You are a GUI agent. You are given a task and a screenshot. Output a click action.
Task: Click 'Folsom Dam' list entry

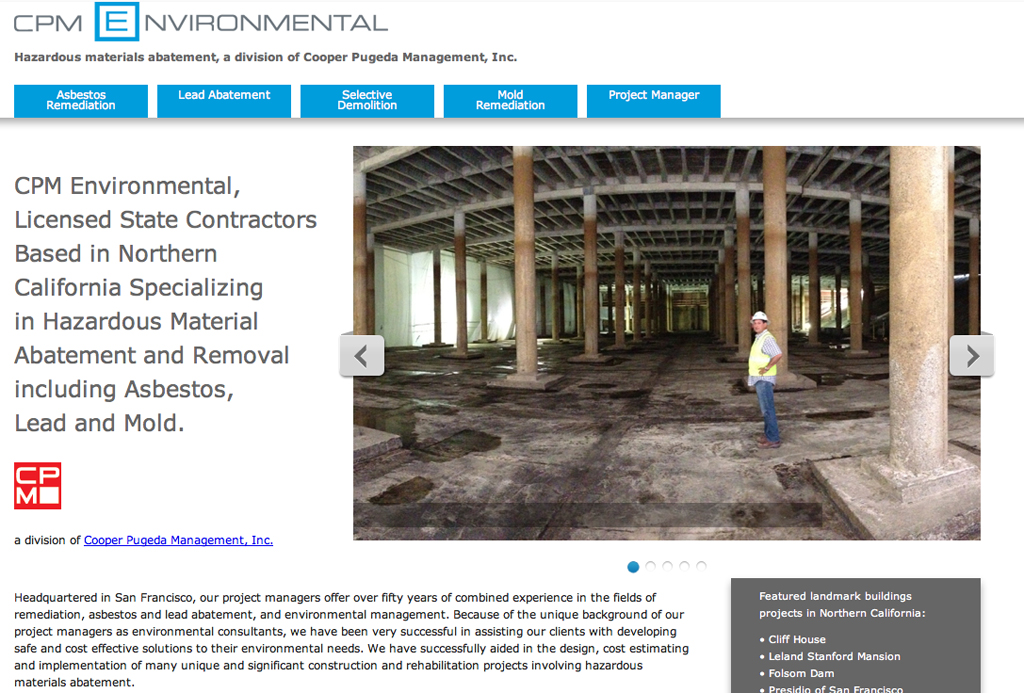pos(801,673)
